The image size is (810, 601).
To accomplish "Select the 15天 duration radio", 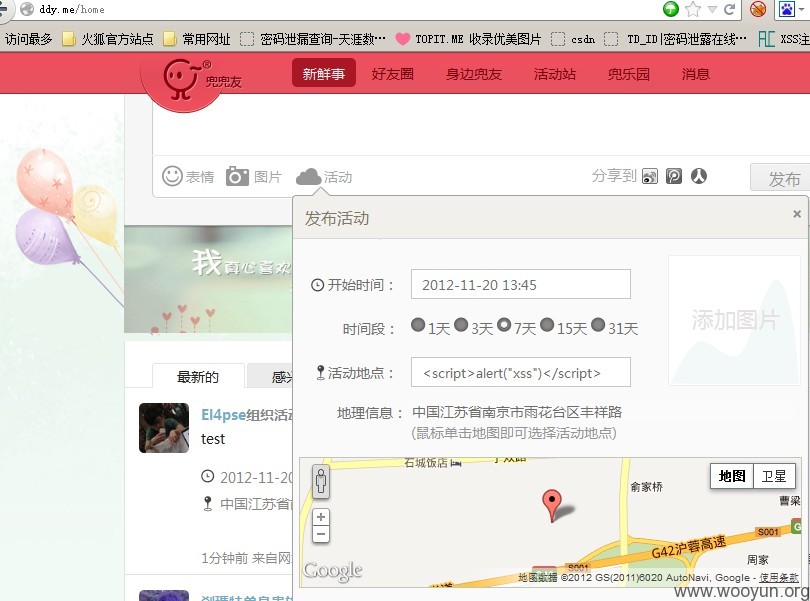I will click(547, 325).
